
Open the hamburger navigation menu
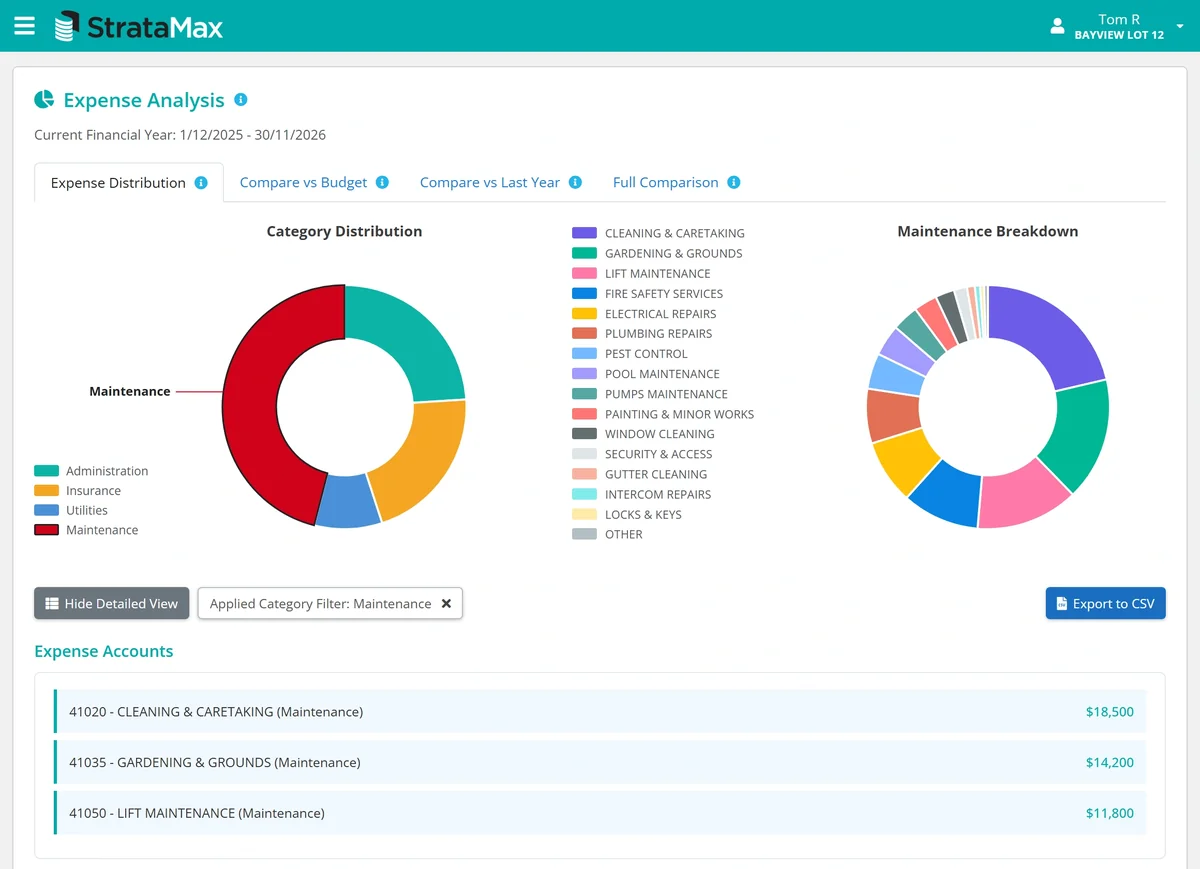24,26
